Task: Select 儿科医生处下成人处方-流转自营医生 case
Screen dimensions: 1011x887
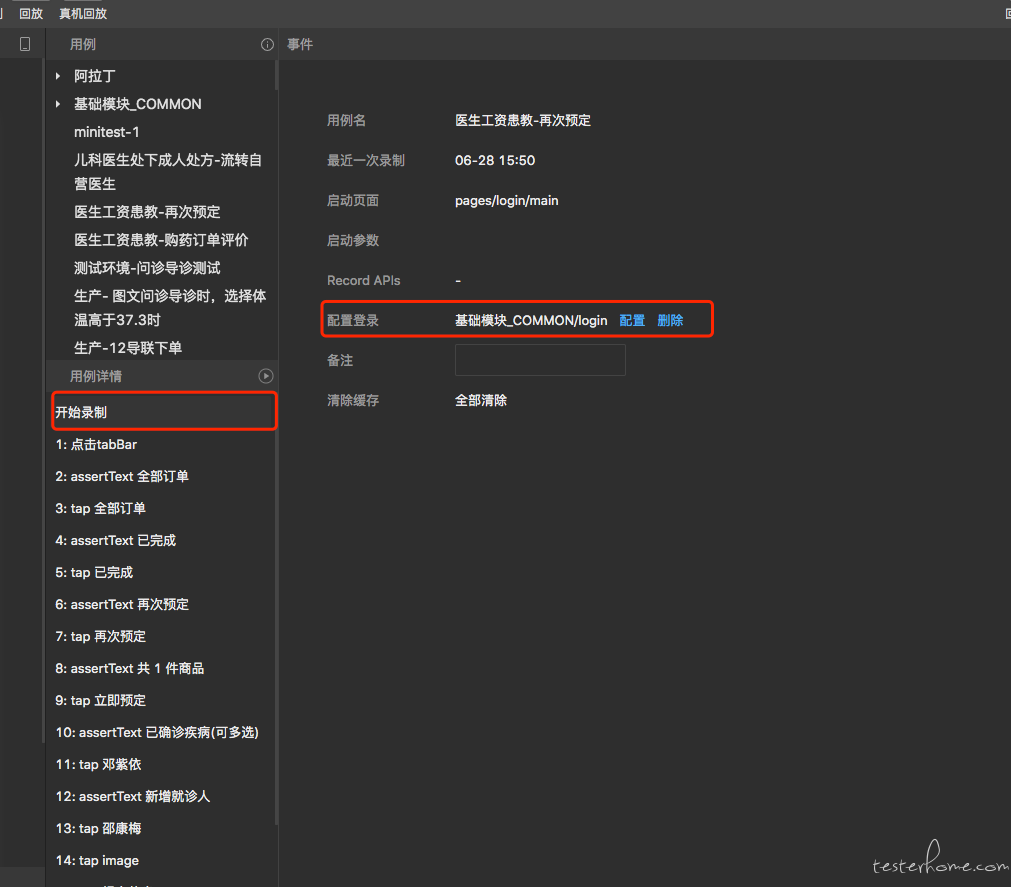Action: [x=168, y=172]
